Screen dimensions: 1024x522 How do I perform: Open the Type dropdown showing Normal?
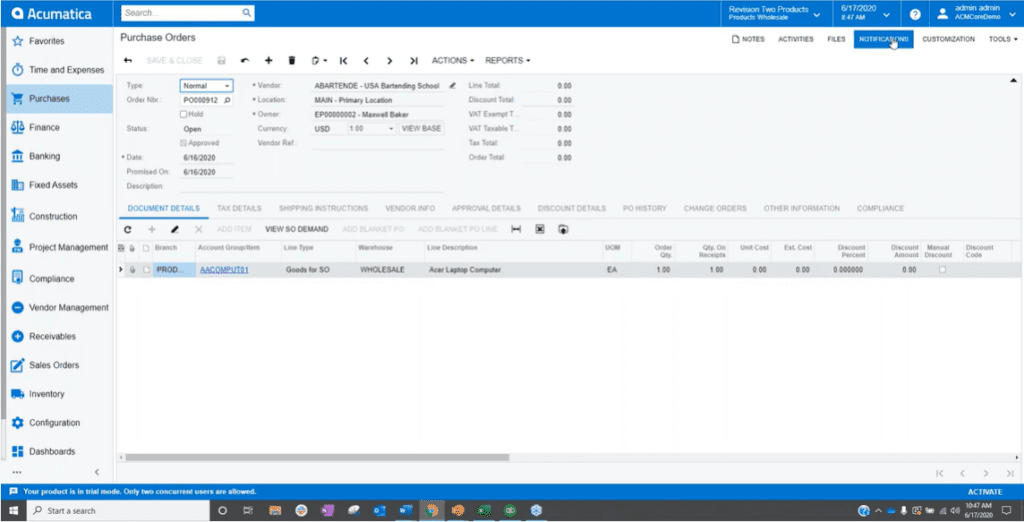pos(206,86)
